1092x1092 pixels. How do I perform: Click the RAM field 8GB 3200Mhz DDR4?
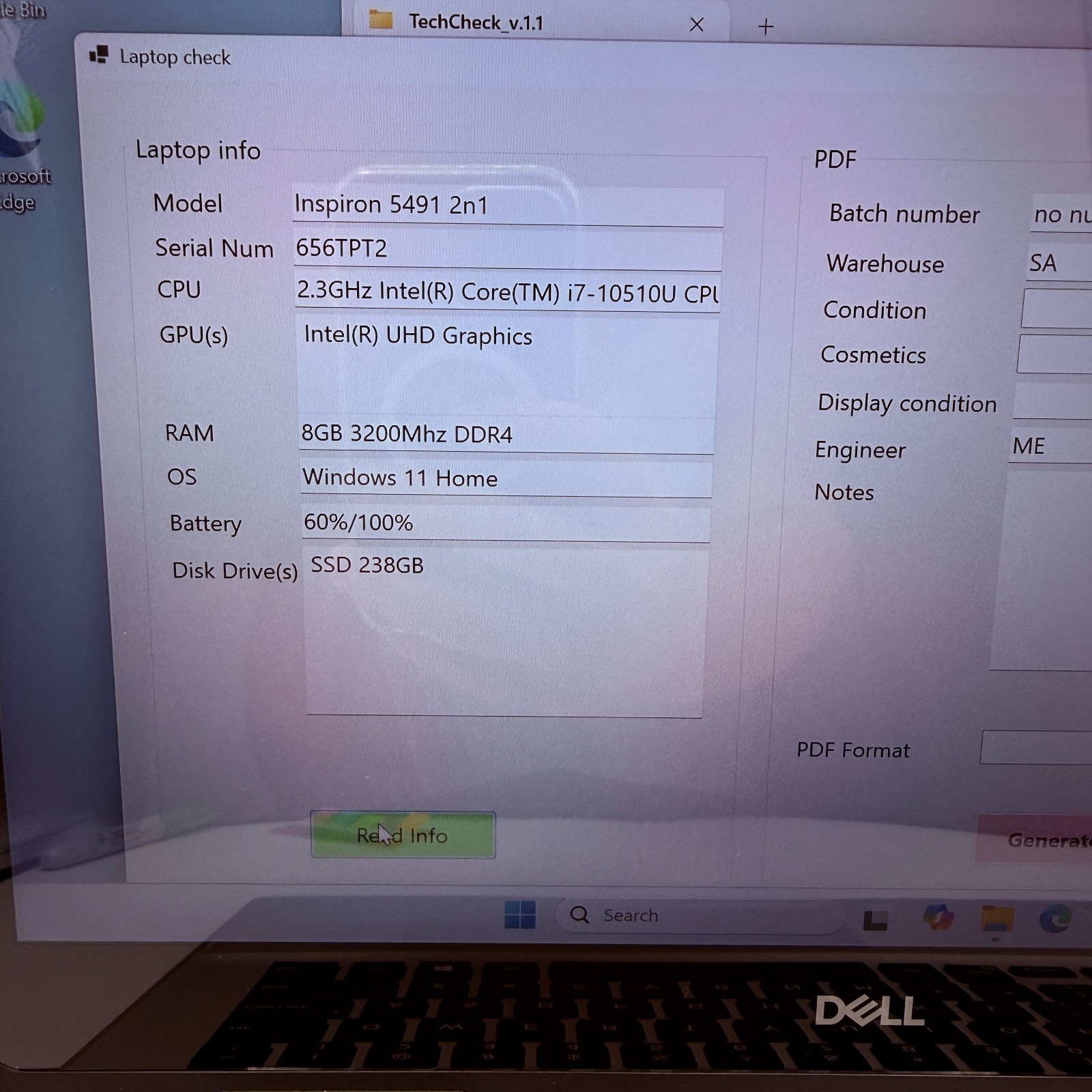pos(506,435)
